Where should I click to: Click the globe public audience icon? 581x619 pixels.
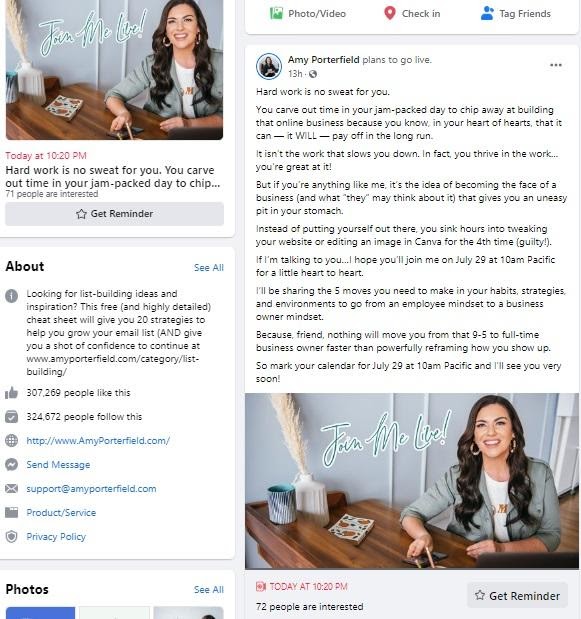tap(313, 74)
